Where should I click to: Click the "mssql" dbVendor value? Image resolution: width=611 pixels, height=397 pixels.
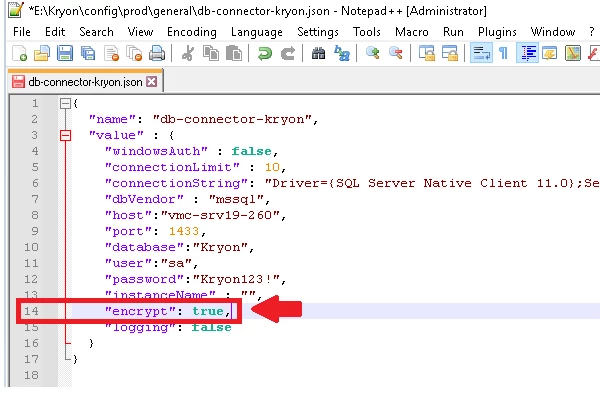237,199
